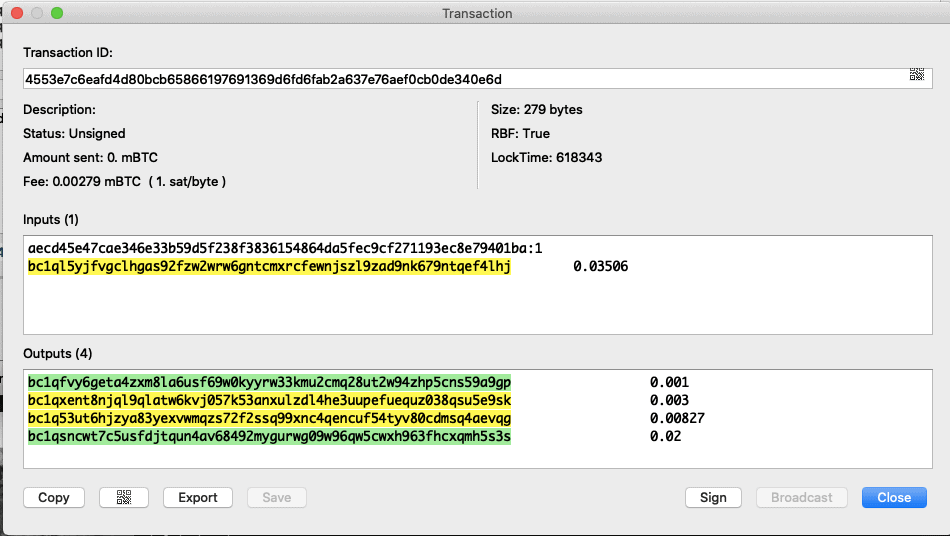Select the Status: Unsigned label
Viewport: 950px width, 536px height.
[74, 133]
